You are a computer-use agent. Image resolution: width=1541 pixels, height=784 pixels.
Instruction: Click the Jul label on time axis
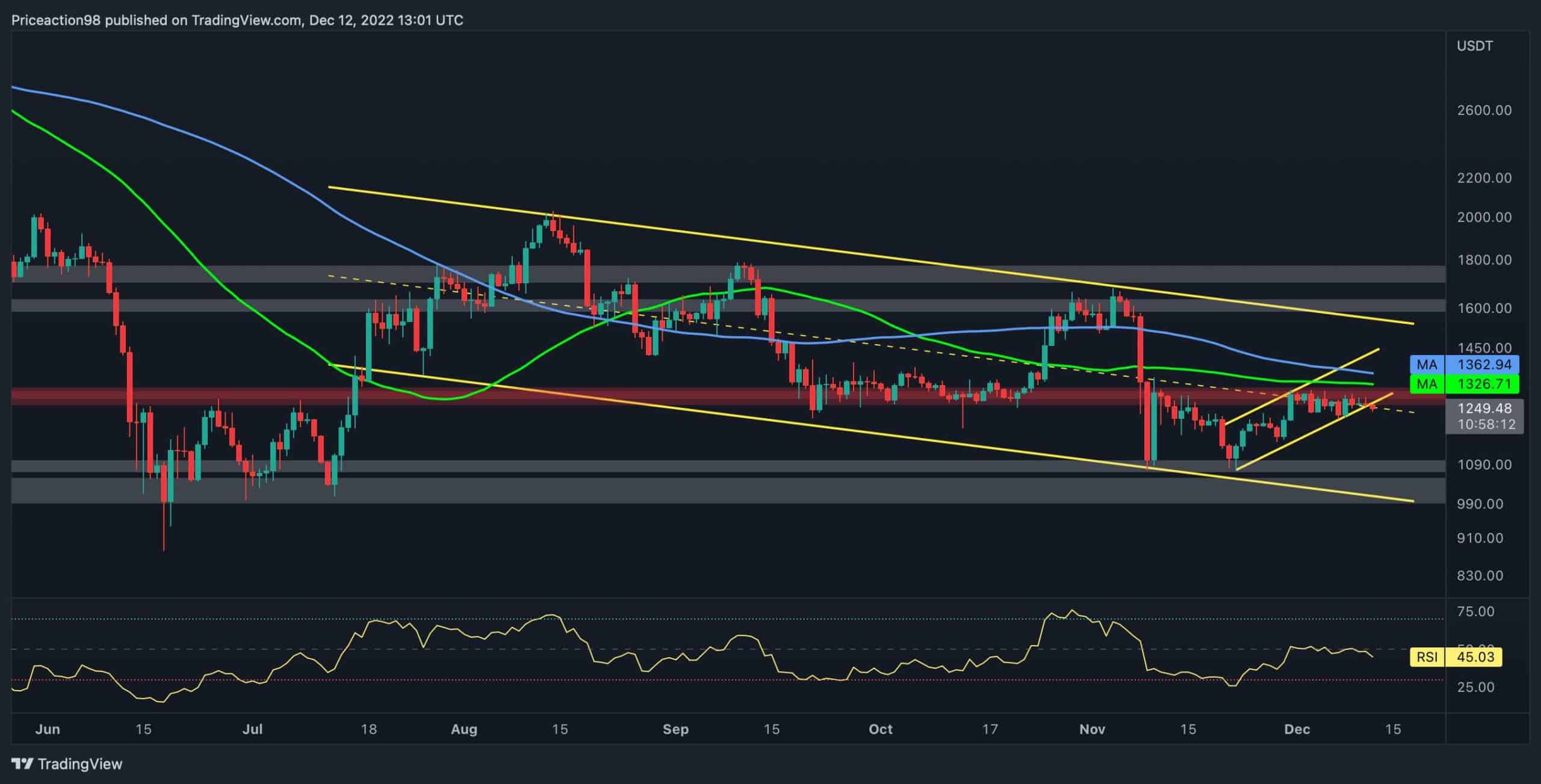(x=252, y=729)
